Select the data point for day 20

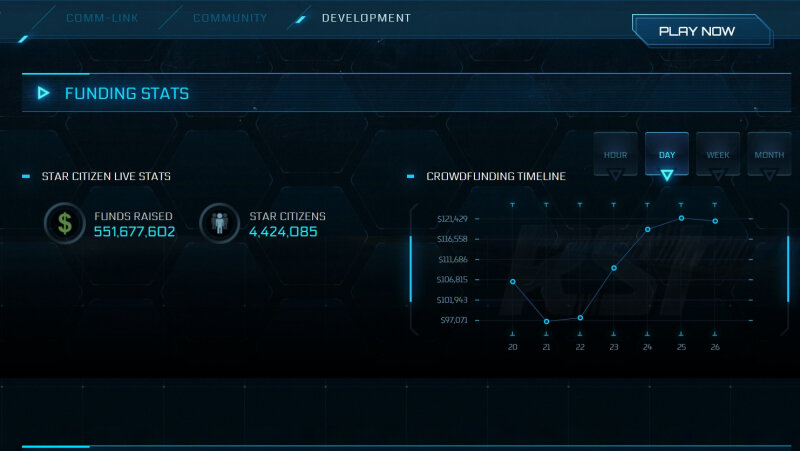coord(513,282)
